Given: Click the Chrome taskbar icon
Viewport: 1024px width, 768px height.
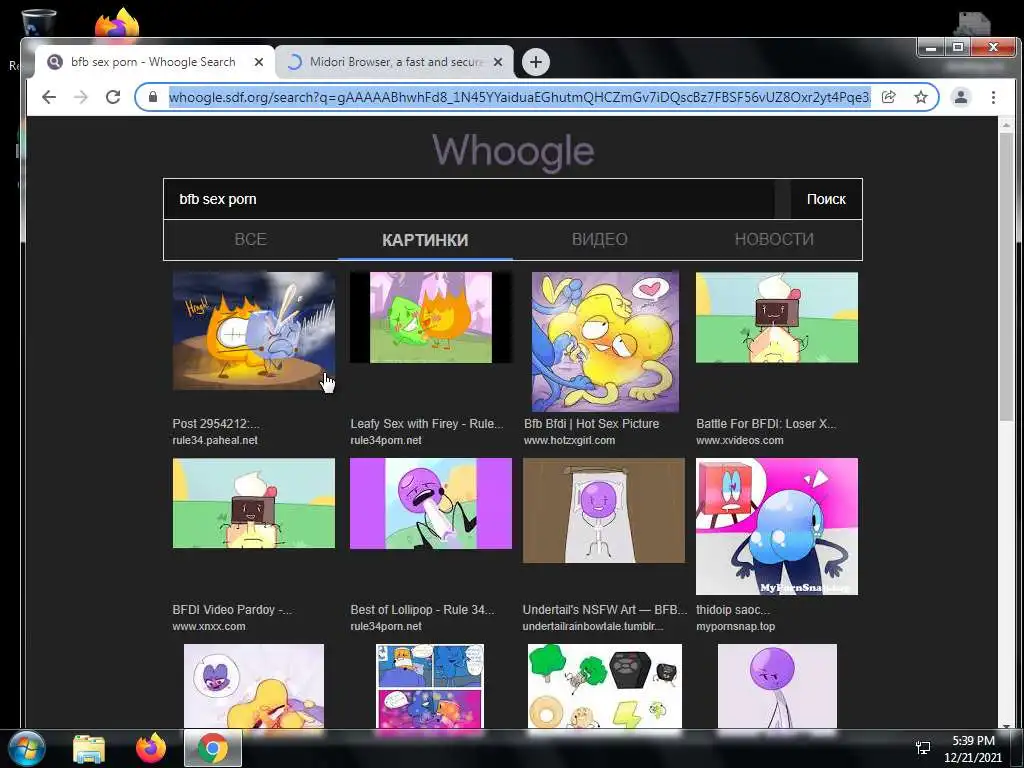Looking at the screenshot, I should coord(213,748).
